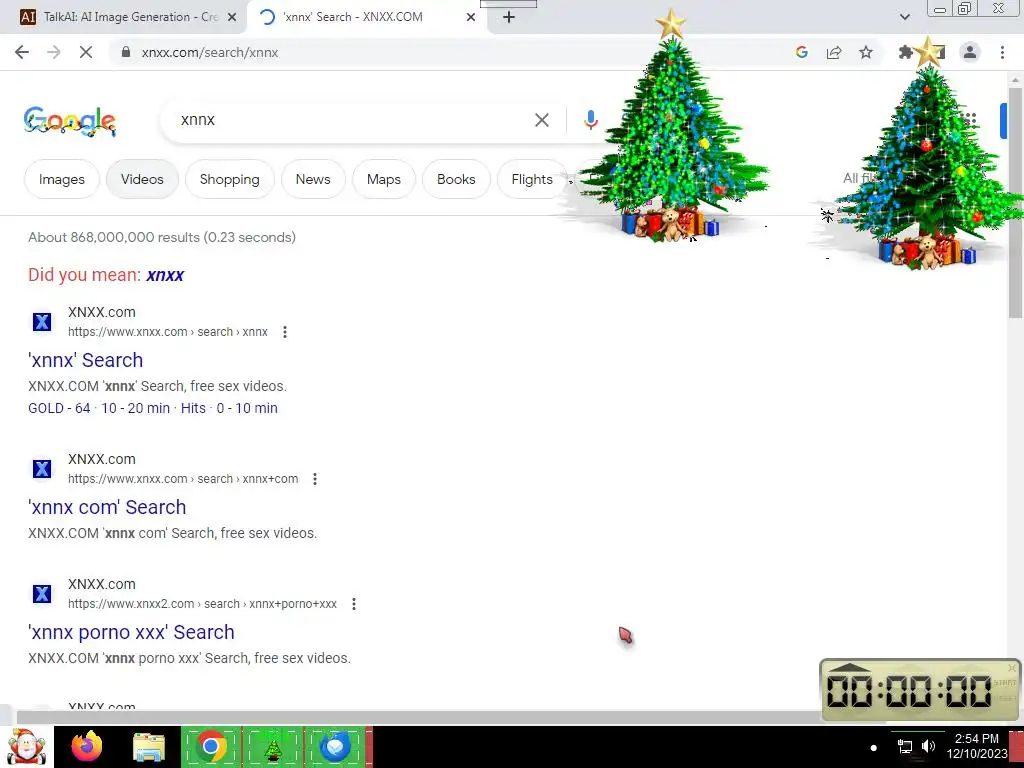This screenshot has width=1024, height=768.
Task: Filter results by Maps
Action: click(384, 179)
